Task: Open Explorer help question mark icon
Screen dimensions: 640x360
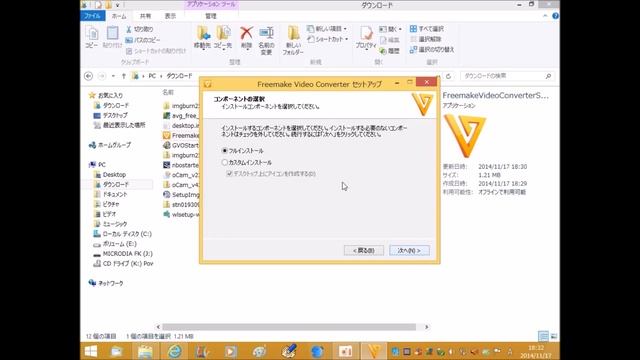Action: (555, 16)
